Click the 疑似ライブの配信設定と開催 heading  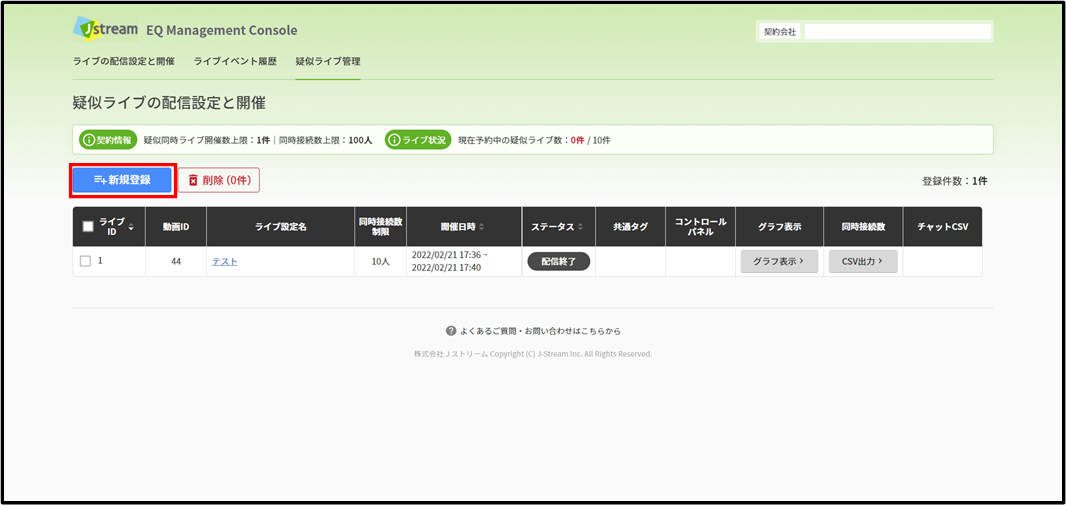click(169, 103)
